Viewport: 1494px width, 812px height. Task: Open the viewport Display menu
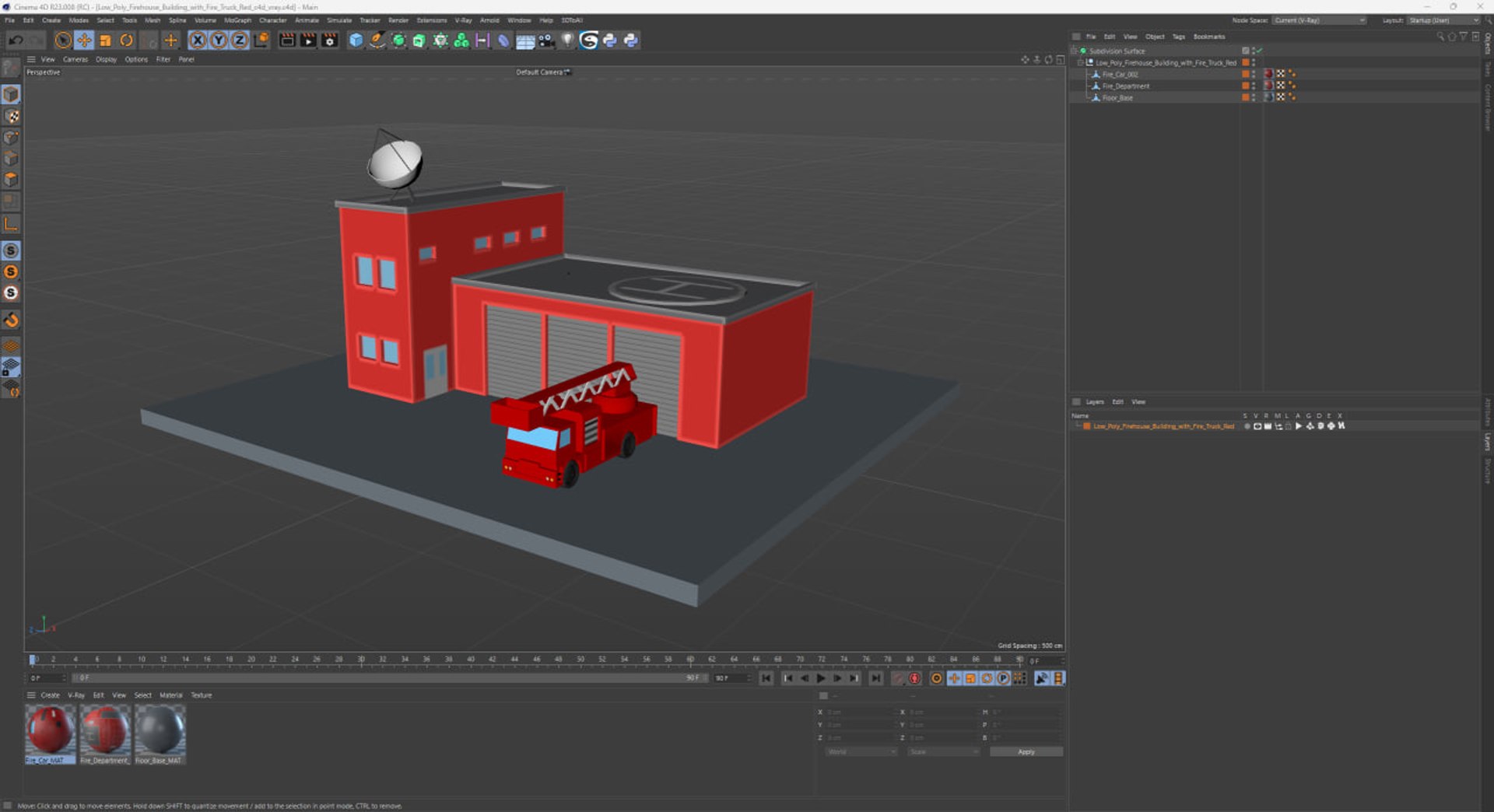(107, 59)
